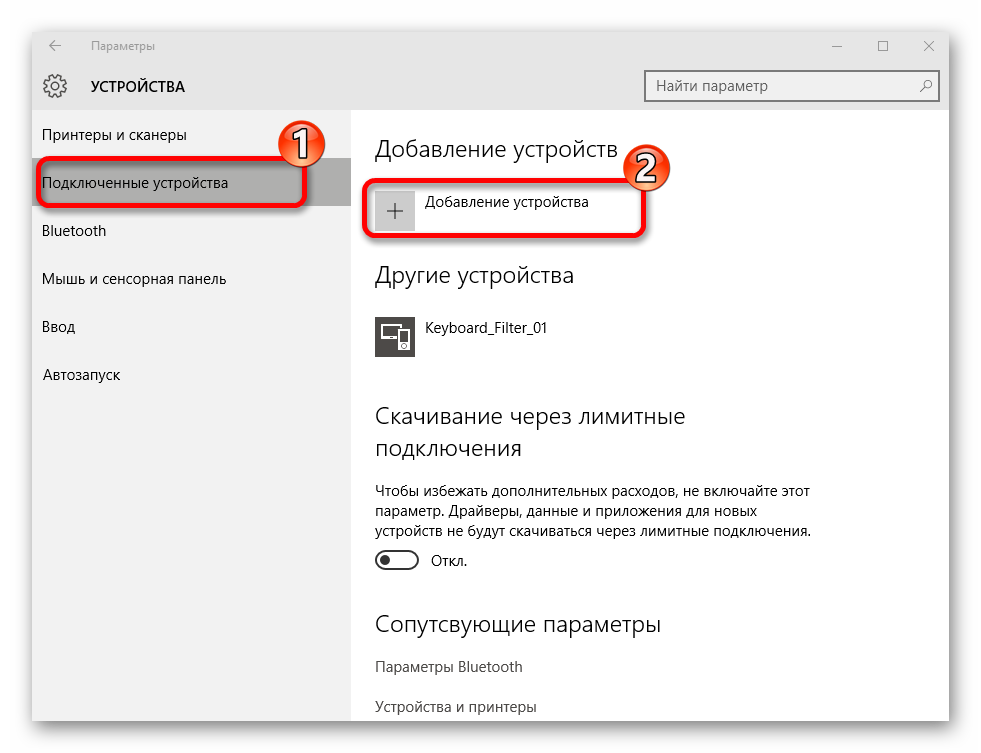Select the Keyboard_Filter_01 device name
Screen dimensions: 981x753
[x=485, y=328]
